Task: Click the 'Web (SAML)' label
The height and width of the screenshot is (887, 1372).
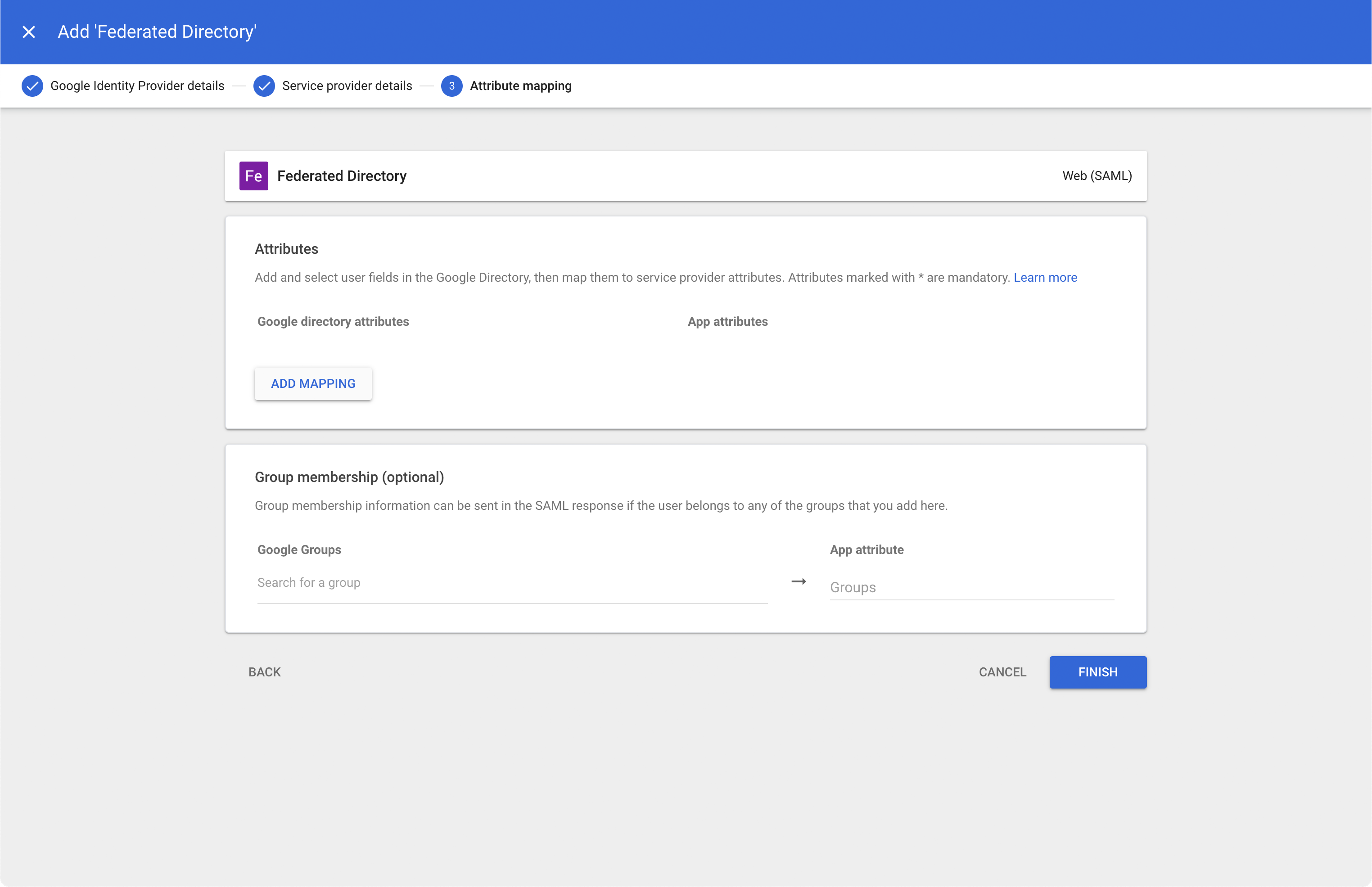Action: click(x=1096, y=176)
